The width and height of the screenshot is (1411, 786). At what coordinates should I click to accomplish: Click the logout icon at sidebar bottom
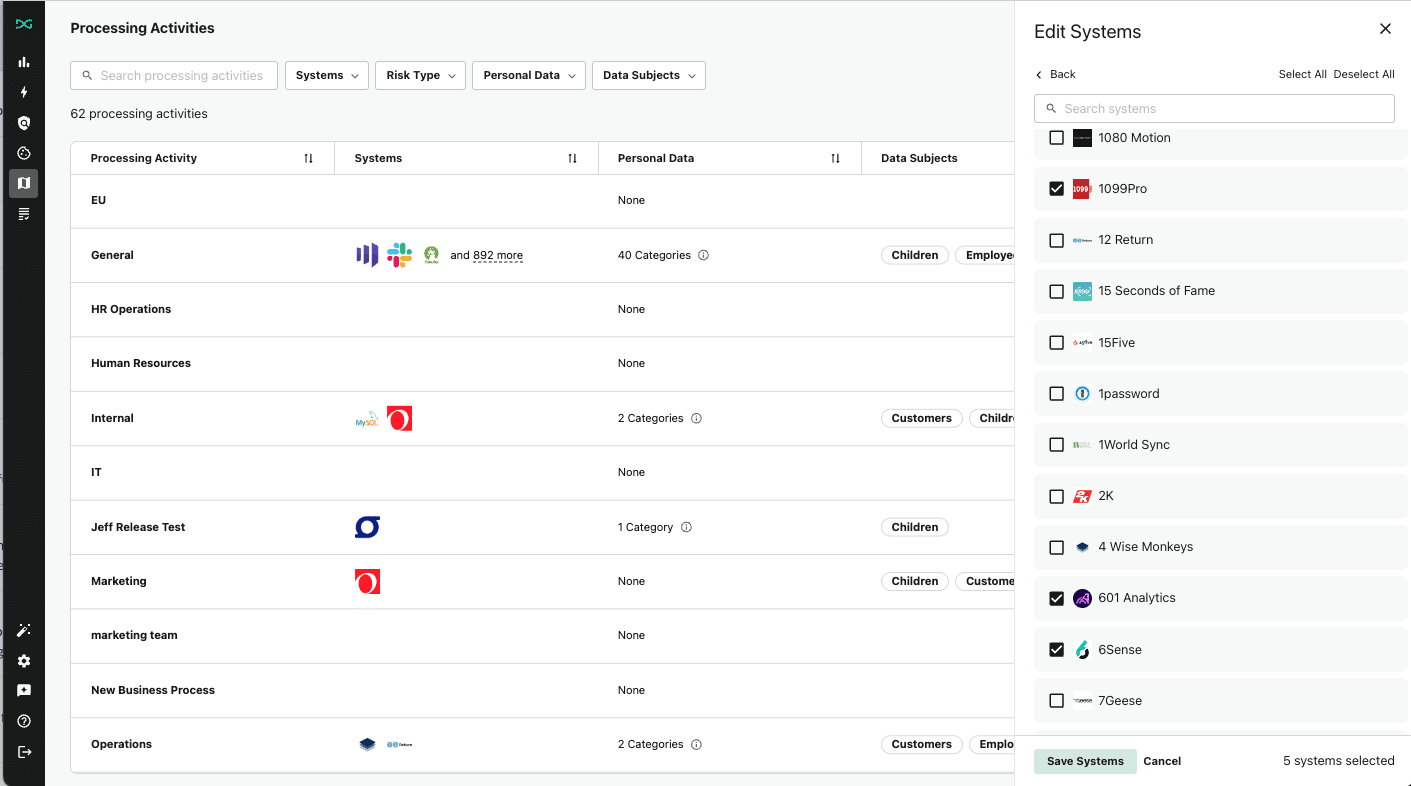tap(24, 752)
